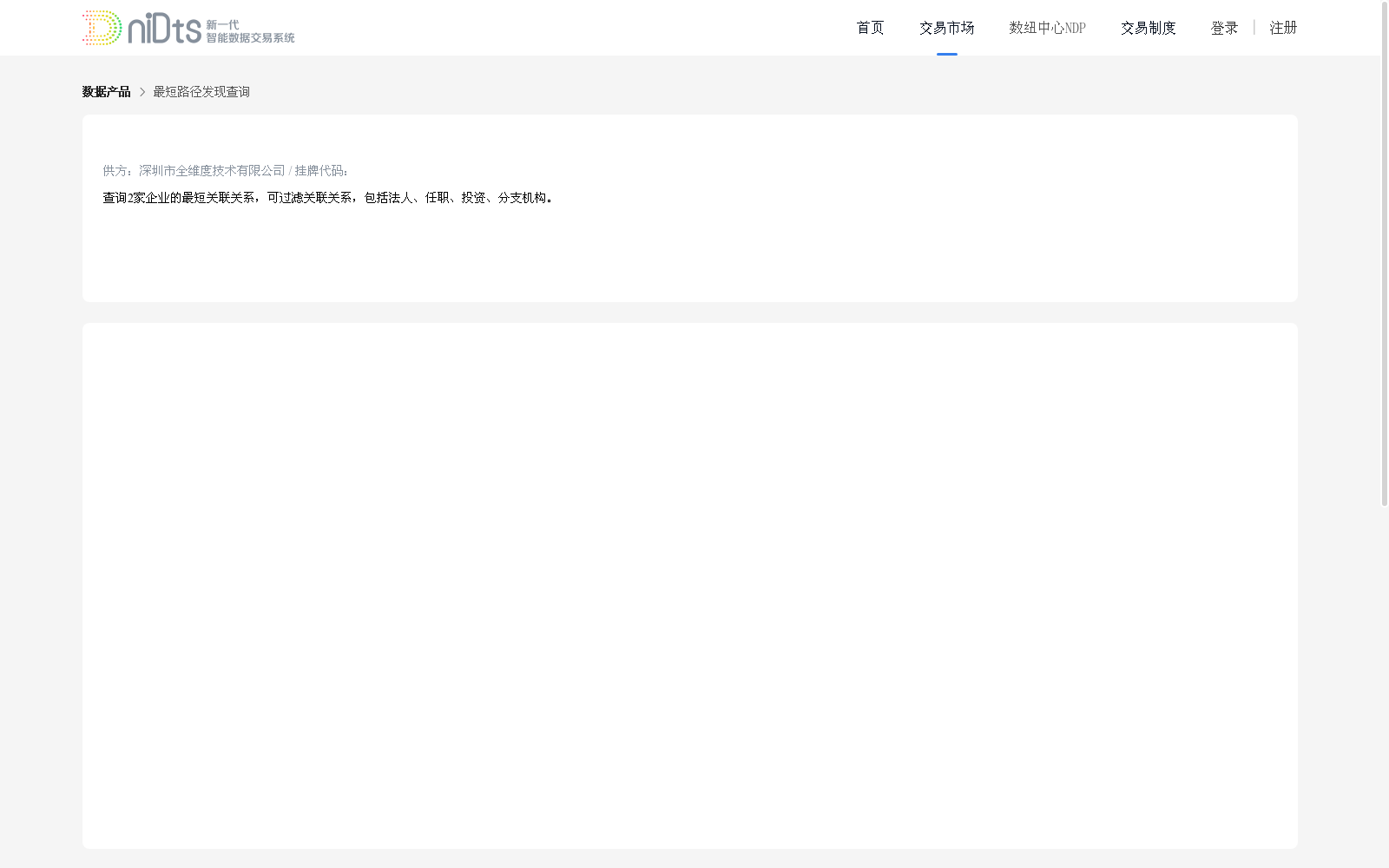Image resolution: width=1389 pixels, height=868 pixels.
Task: Click the 登录 link
Action: [1224, 28]
